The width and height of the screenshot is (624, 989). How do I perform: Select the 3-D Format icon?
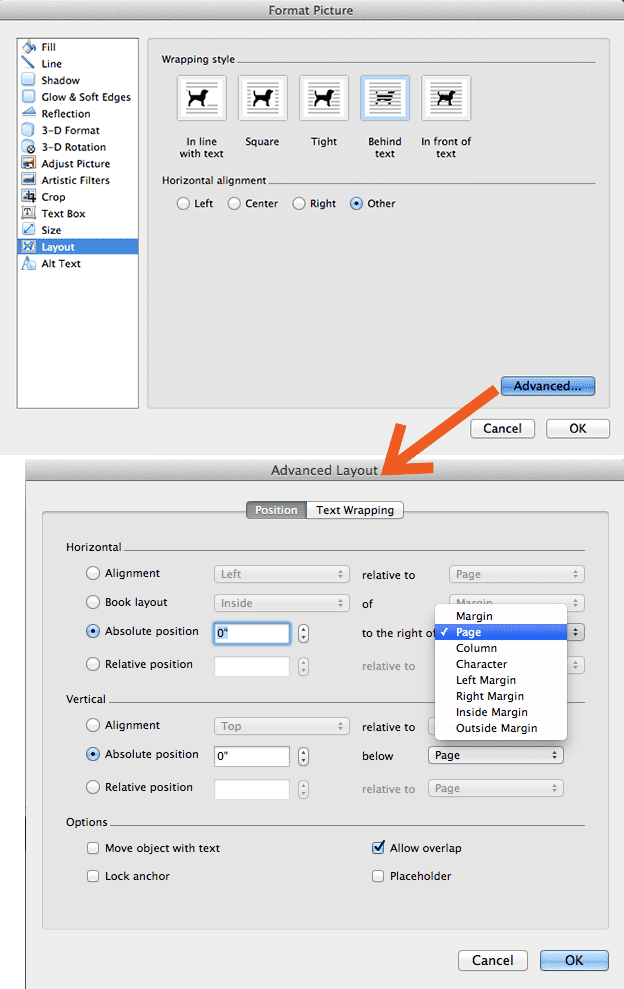[x=28, y=130]
